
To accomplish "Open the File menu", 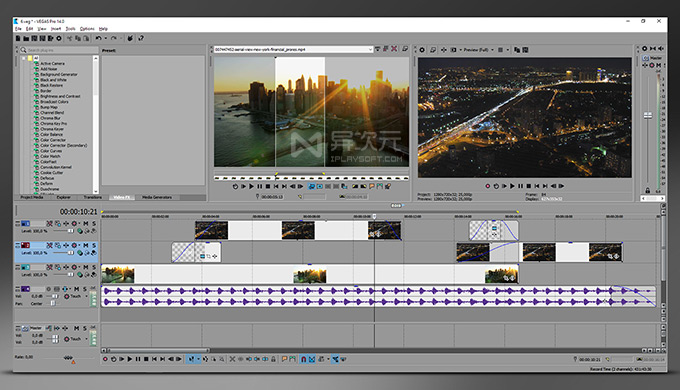I will pos(18,29).
